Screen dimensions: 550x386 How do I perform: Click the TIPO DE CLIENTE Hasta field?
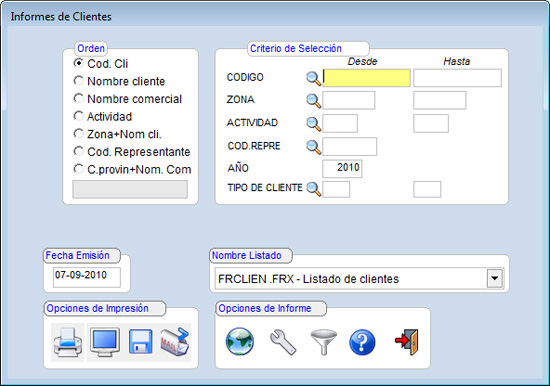pyautogui.click(x=427, y=189)
